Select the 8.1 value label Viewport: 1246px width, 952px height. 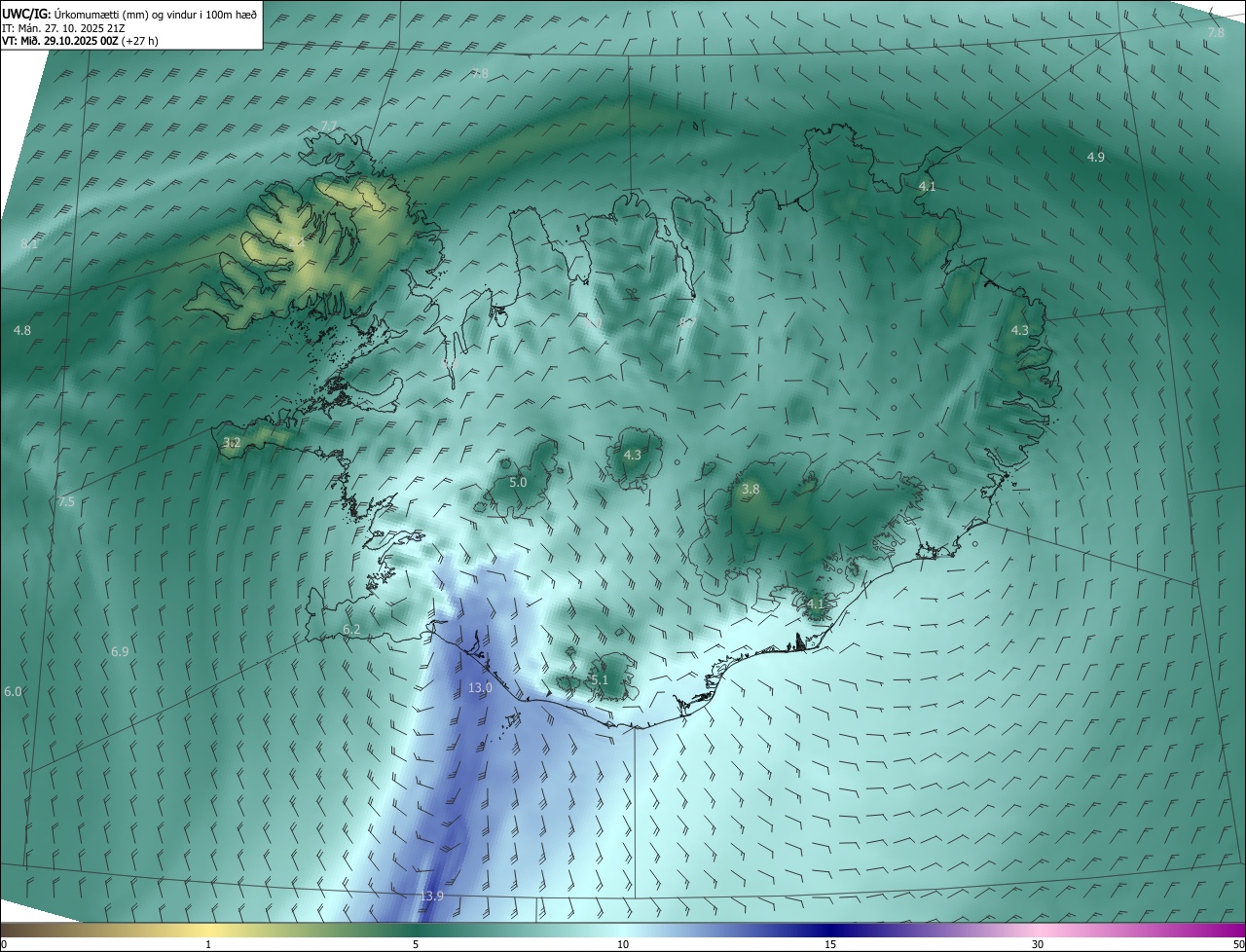click(29, 243)
